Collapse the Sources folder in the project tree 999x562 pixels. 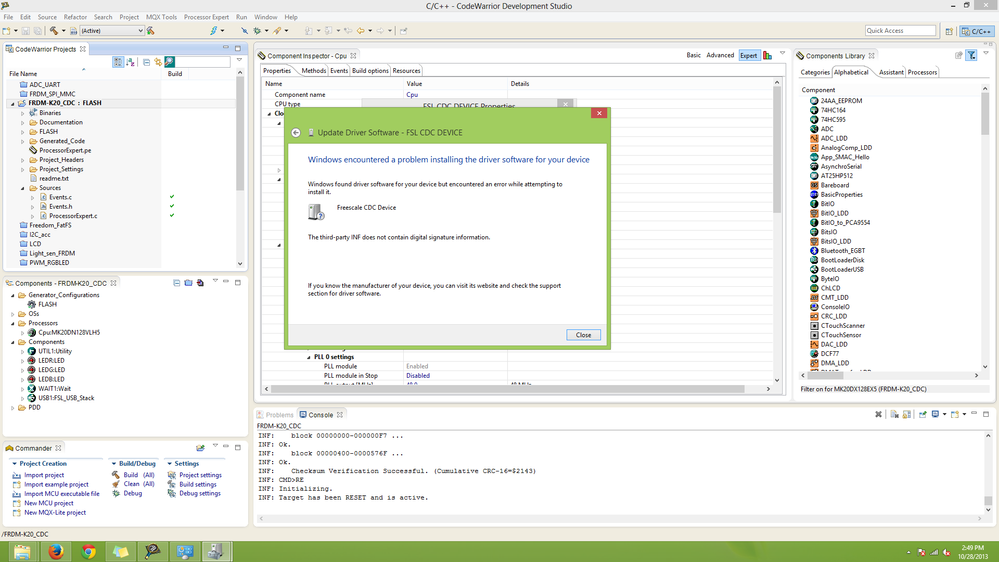pos(23,188)
